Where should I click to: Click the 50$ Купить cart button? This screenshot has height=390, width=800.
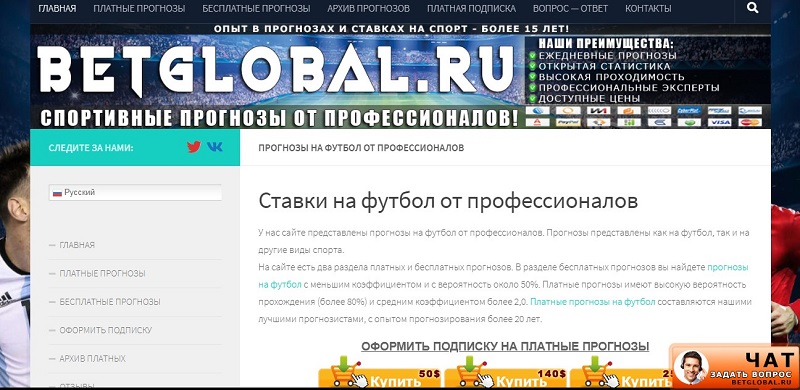point(380,377)
